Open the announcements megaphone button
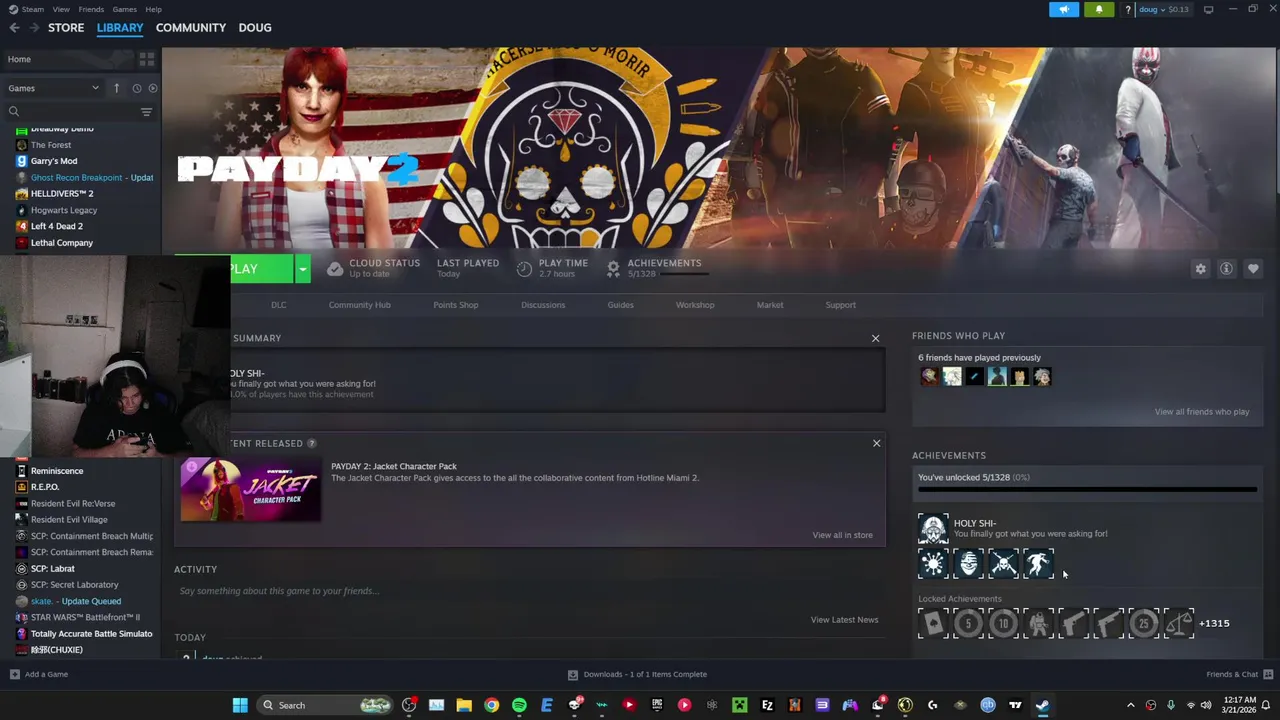 1064,9
